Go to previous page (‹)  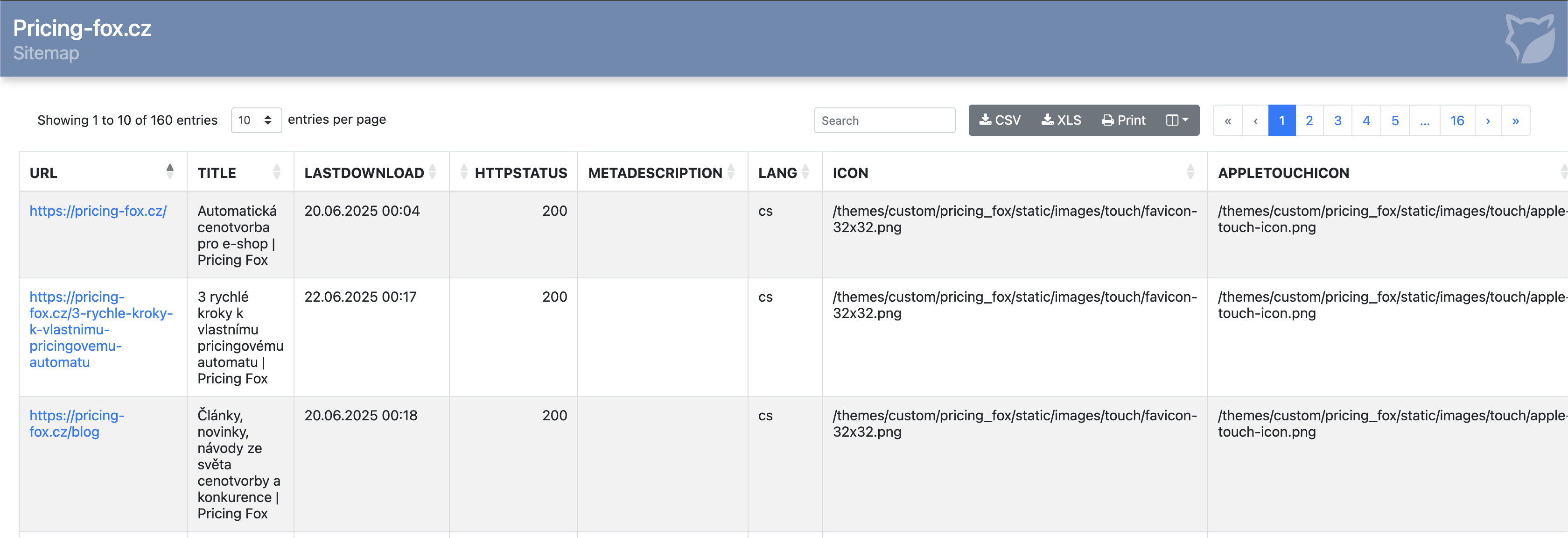pyautogui.click(x=1255, y=120)
